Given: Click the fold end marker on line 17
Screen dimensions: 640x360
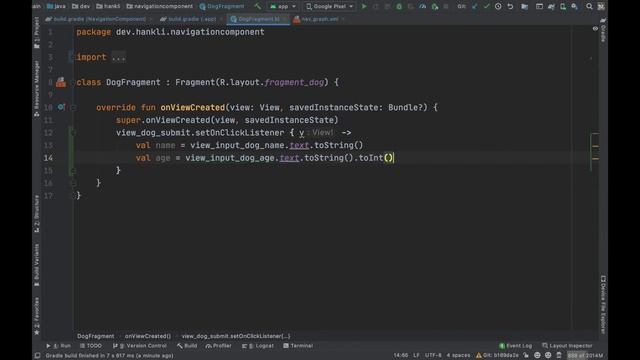Looking at the screenshot, I should pos(73,196).
